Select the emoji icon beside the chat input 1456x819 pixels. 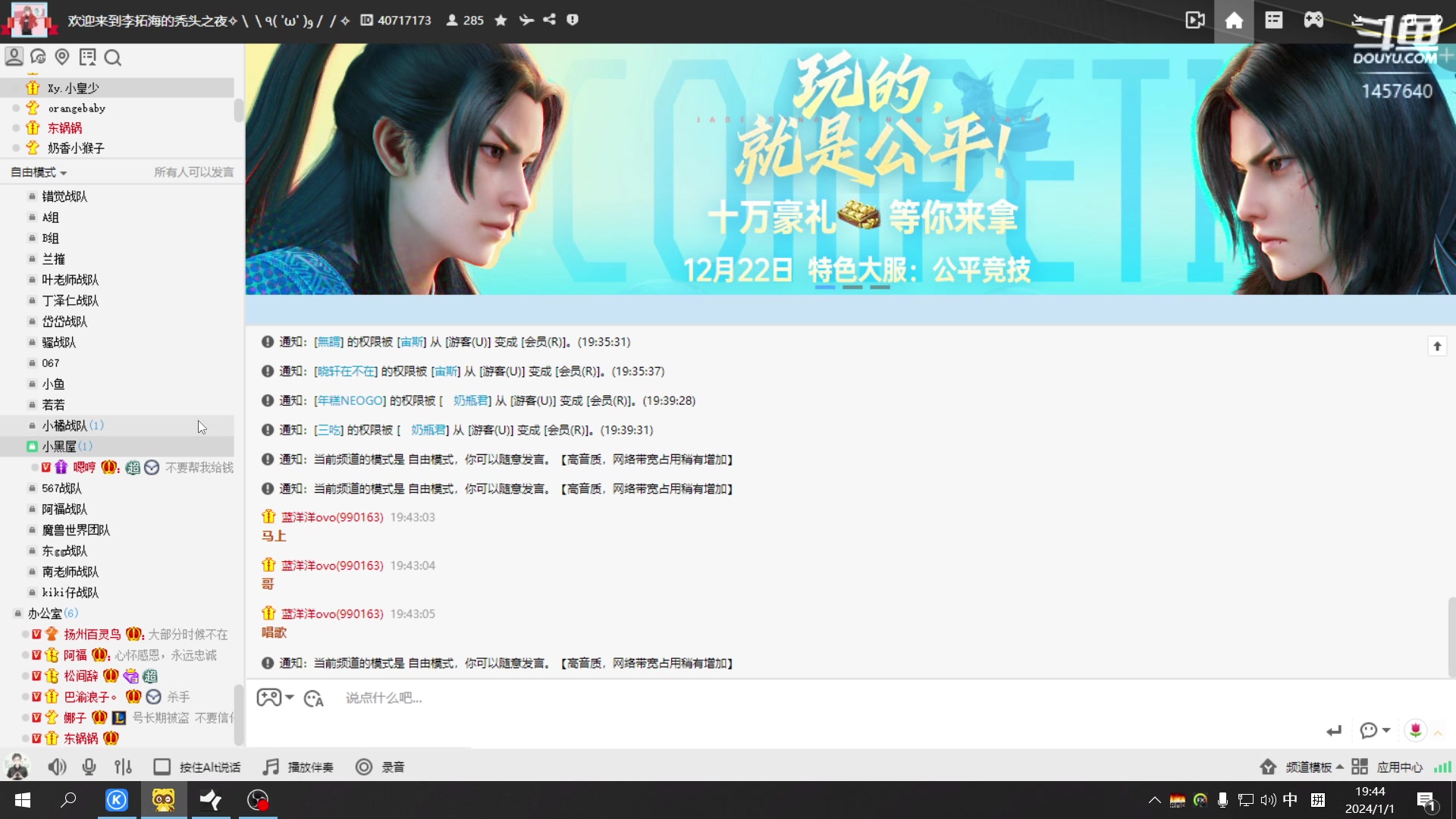(314, 698)
